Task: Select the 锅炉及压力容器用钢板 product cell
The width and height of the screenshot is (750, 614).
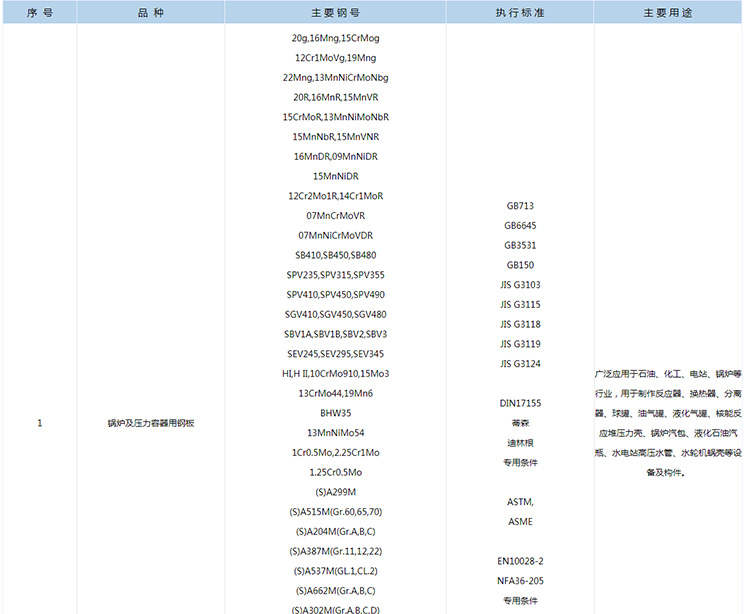Action: click(150, 423)
